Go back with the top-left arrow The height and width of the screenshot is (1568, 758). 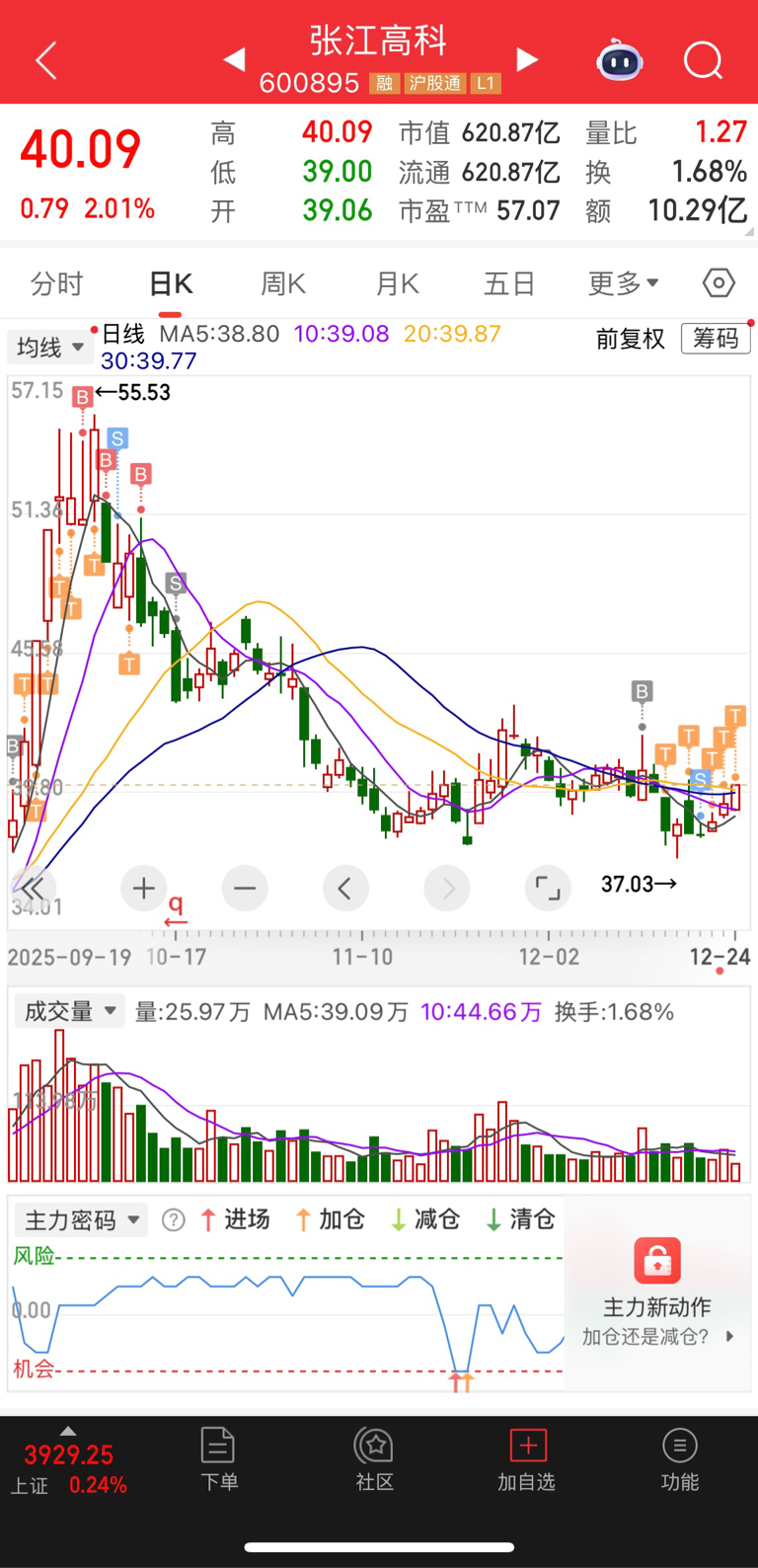pos(45,60)
